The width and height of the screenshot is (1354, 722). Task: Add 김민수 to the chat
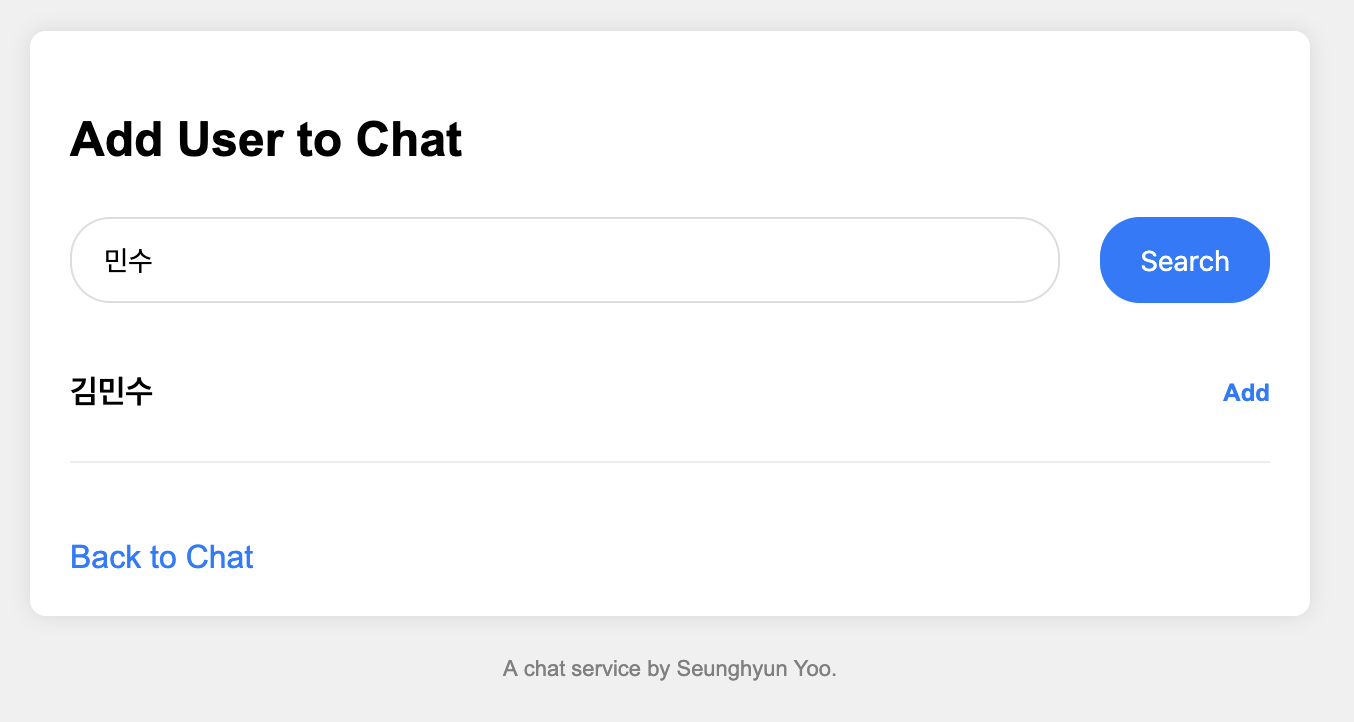(x=1245, y=393)
